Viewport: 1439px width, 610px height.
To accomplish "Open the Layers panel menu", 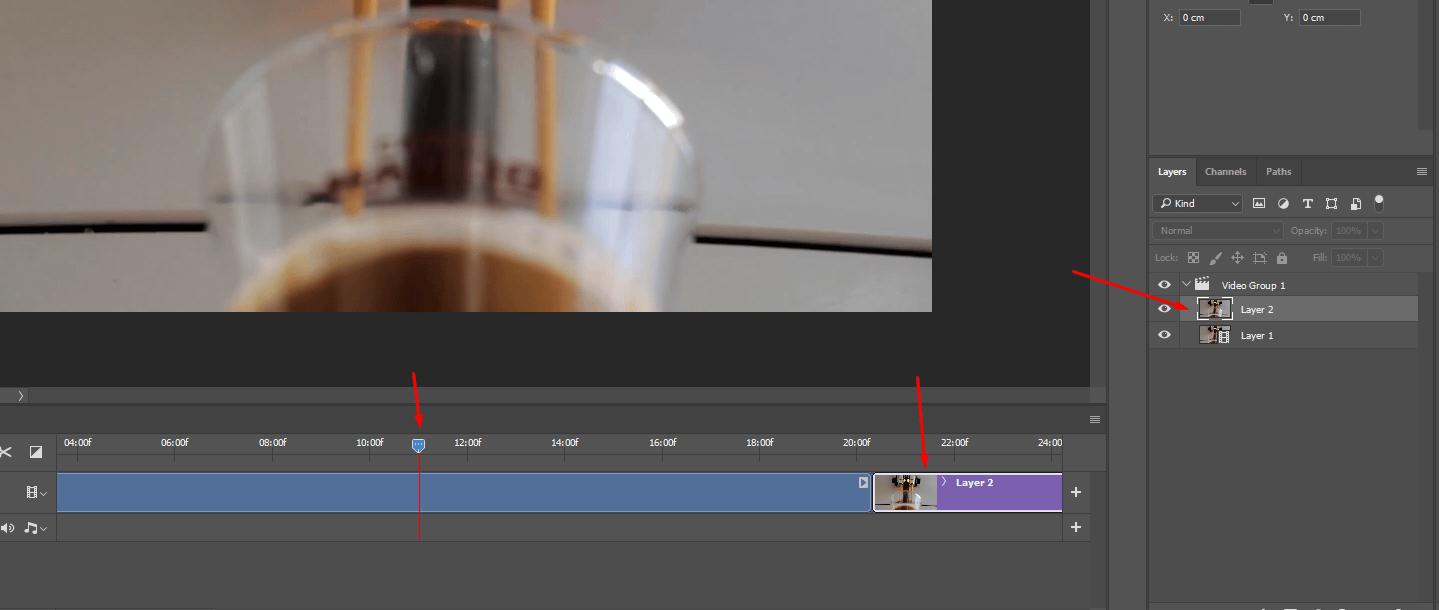I will (1423, 171).
